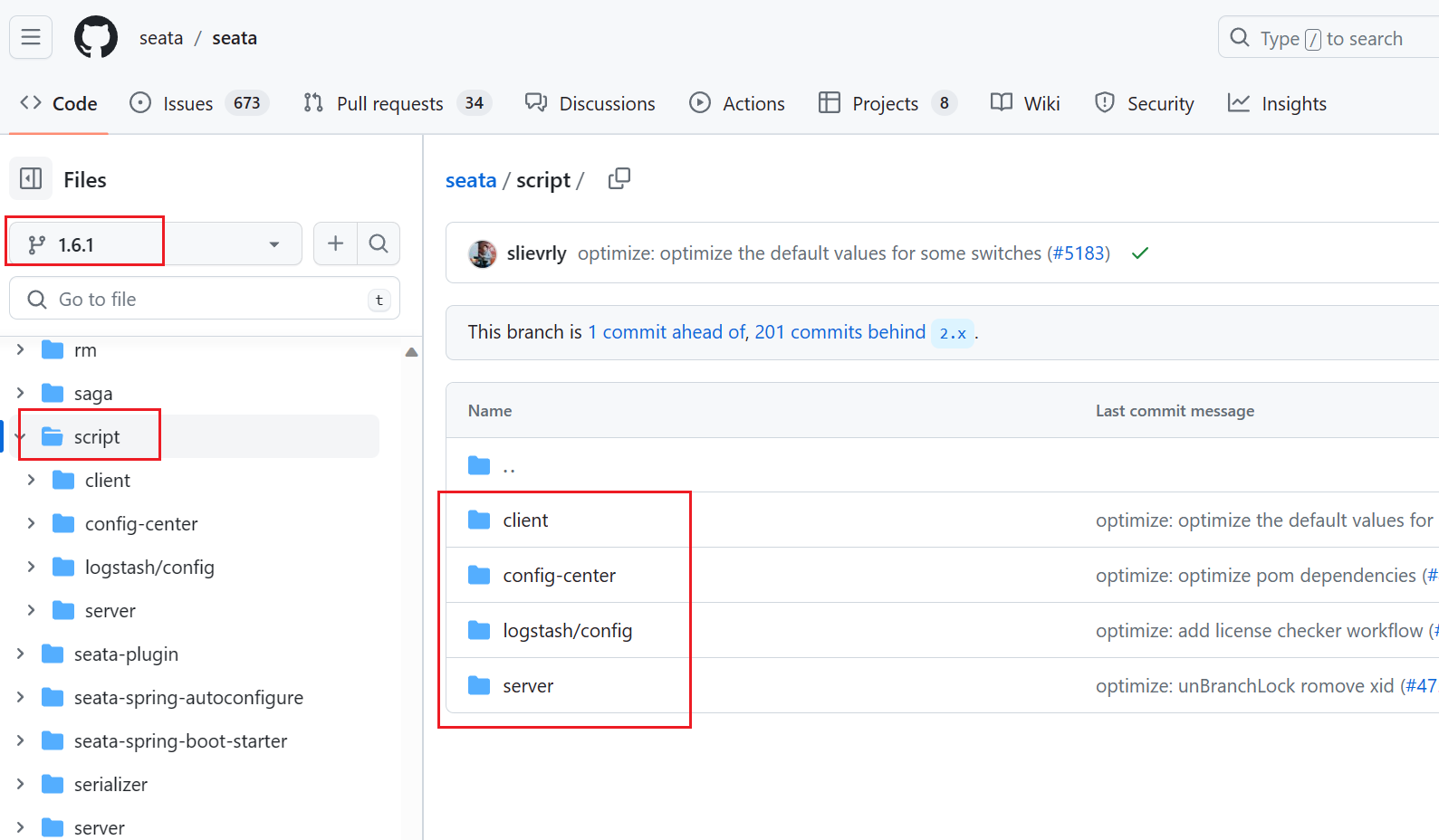1439x840 pixels.
Task: Select seata-spring-autoconfigure in file tree
Action: pyautogui.click(x=188, y=697)
